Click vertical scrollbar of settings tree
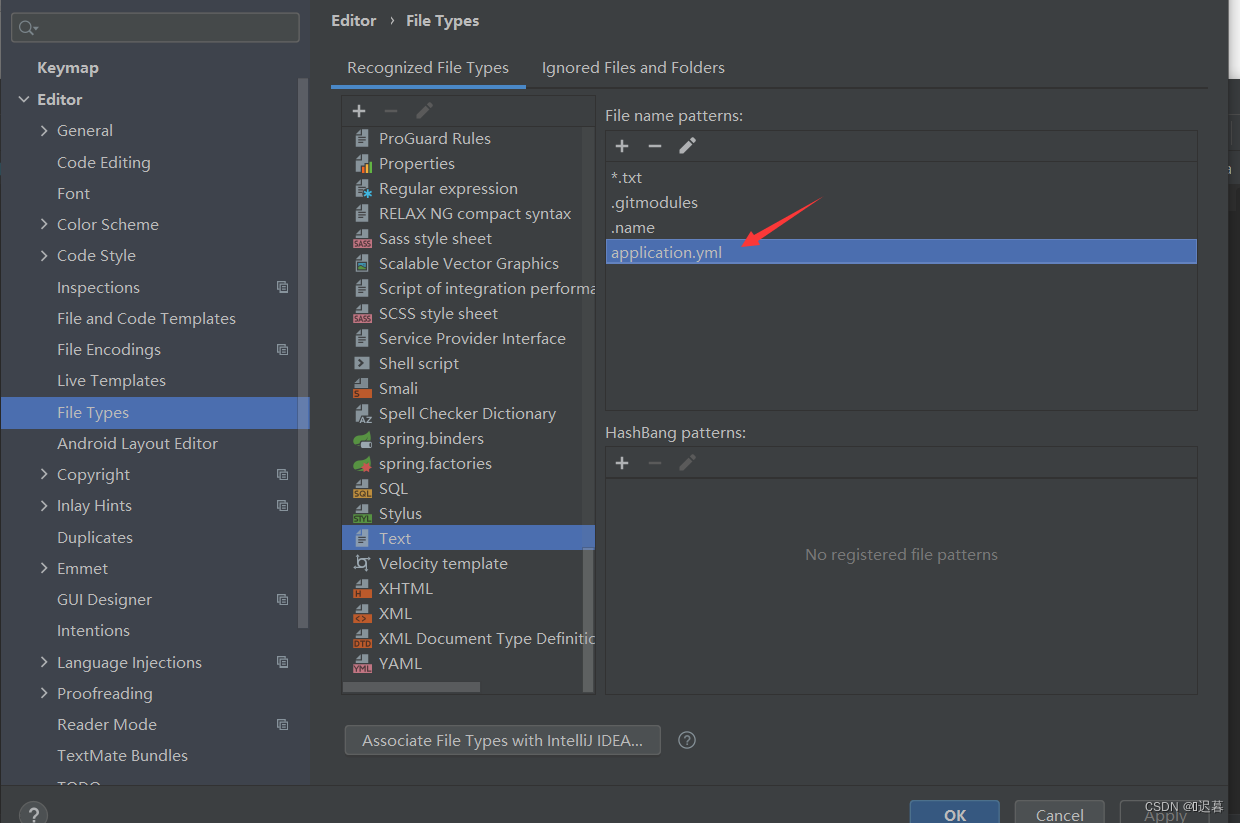 [x=303, y=352]
